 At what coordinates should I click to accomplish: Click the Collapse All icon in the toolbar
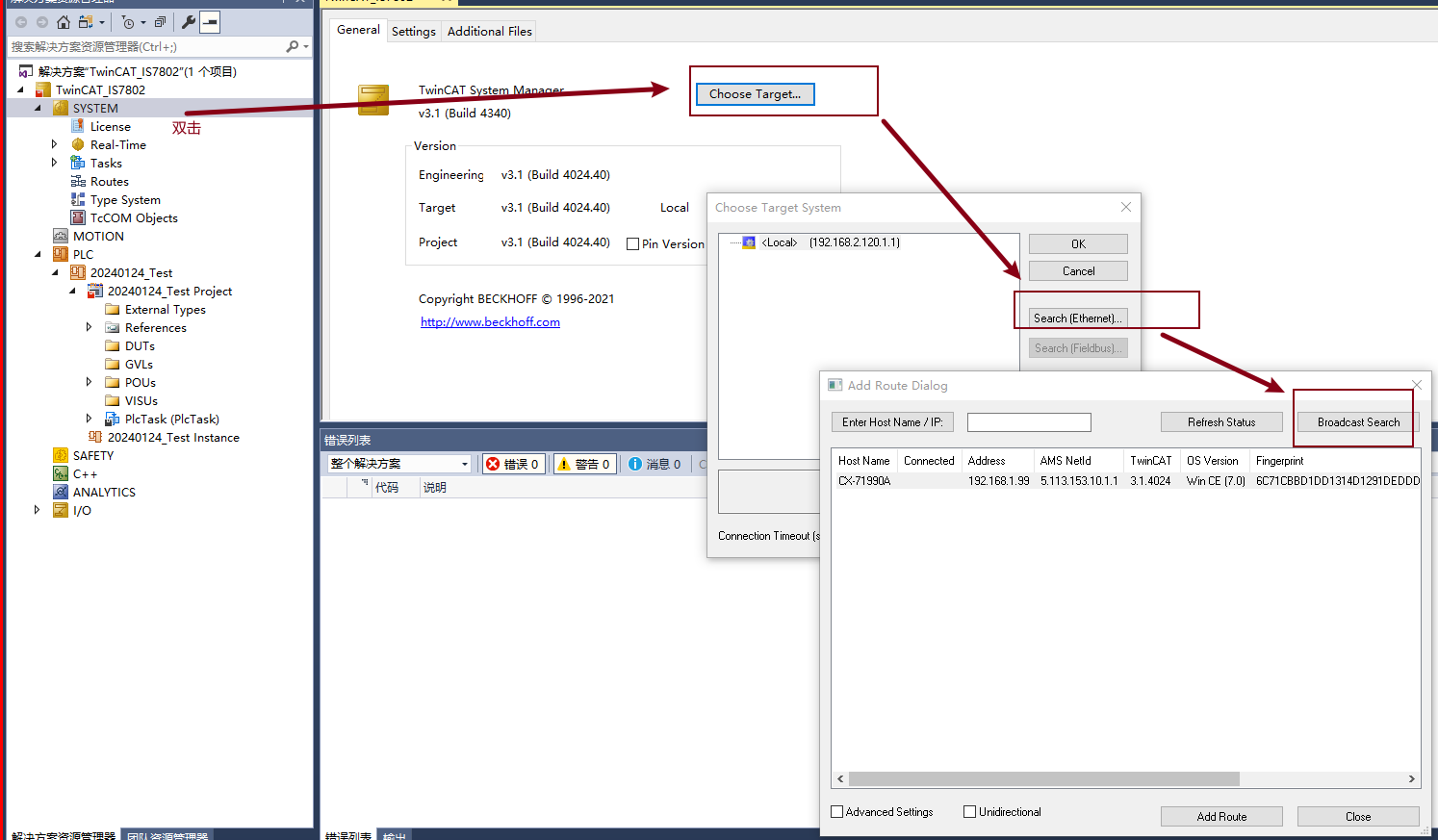tap(160, 22)
